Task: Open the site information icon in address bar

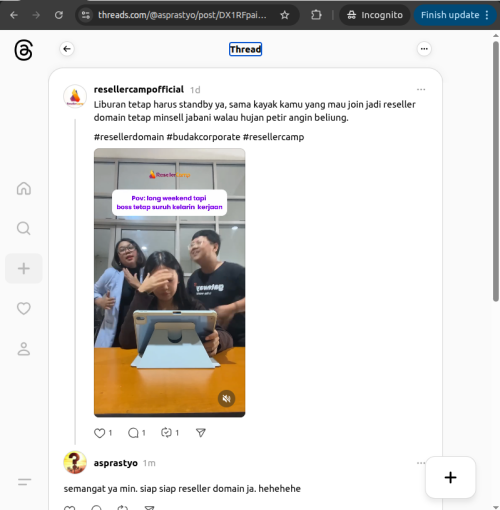Action: click(x=86, y=15)
